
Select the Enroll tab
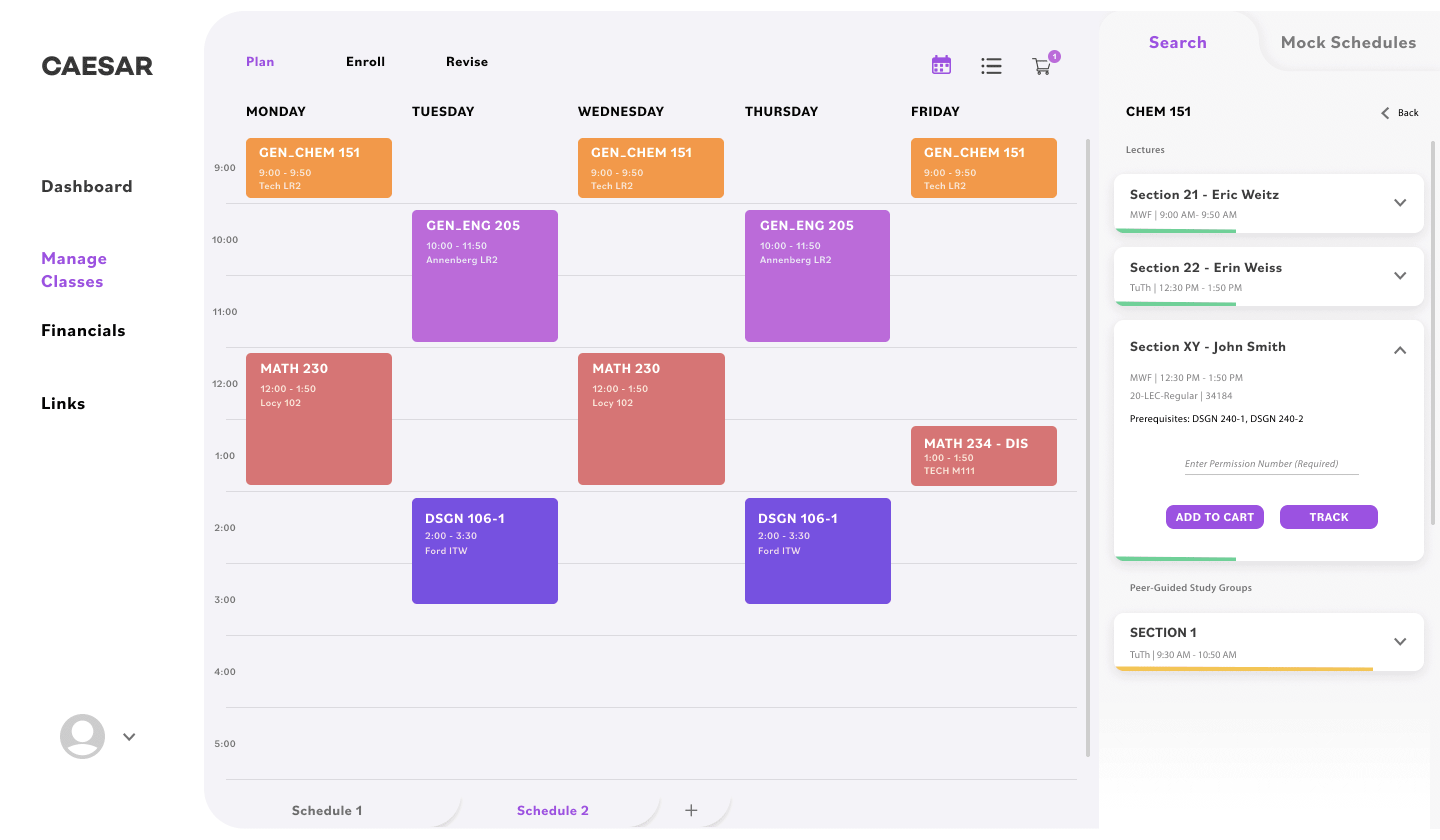[x=365, y=61]
